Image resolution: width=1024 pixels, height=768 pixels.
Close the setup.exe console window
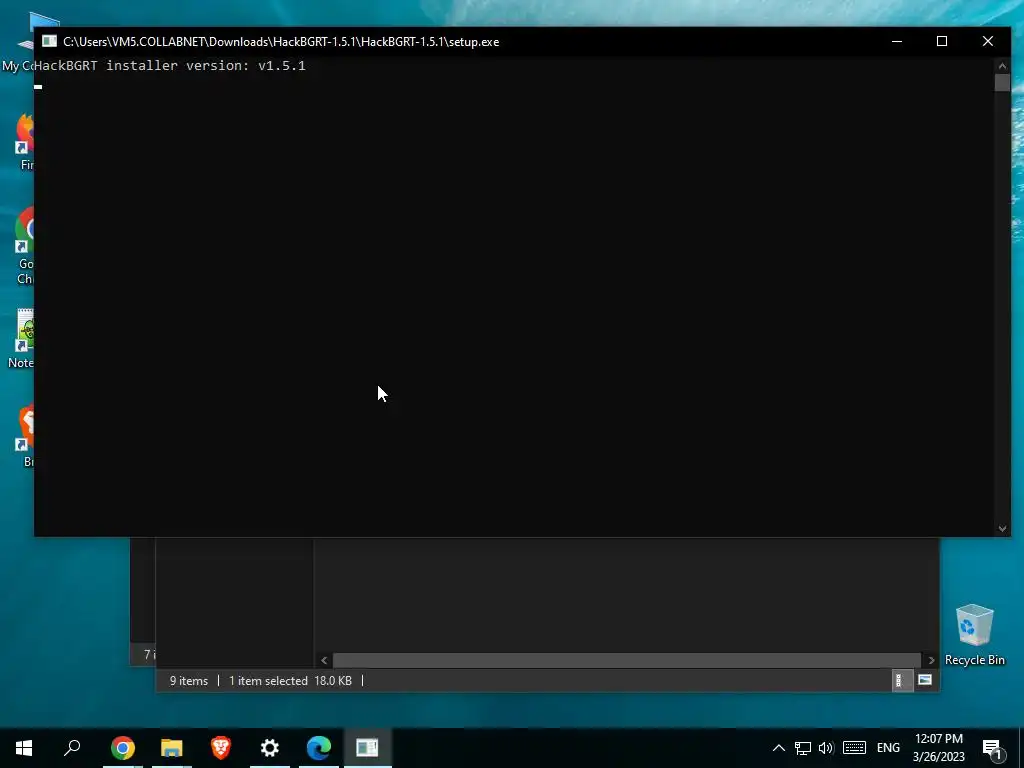click(987, 41)
